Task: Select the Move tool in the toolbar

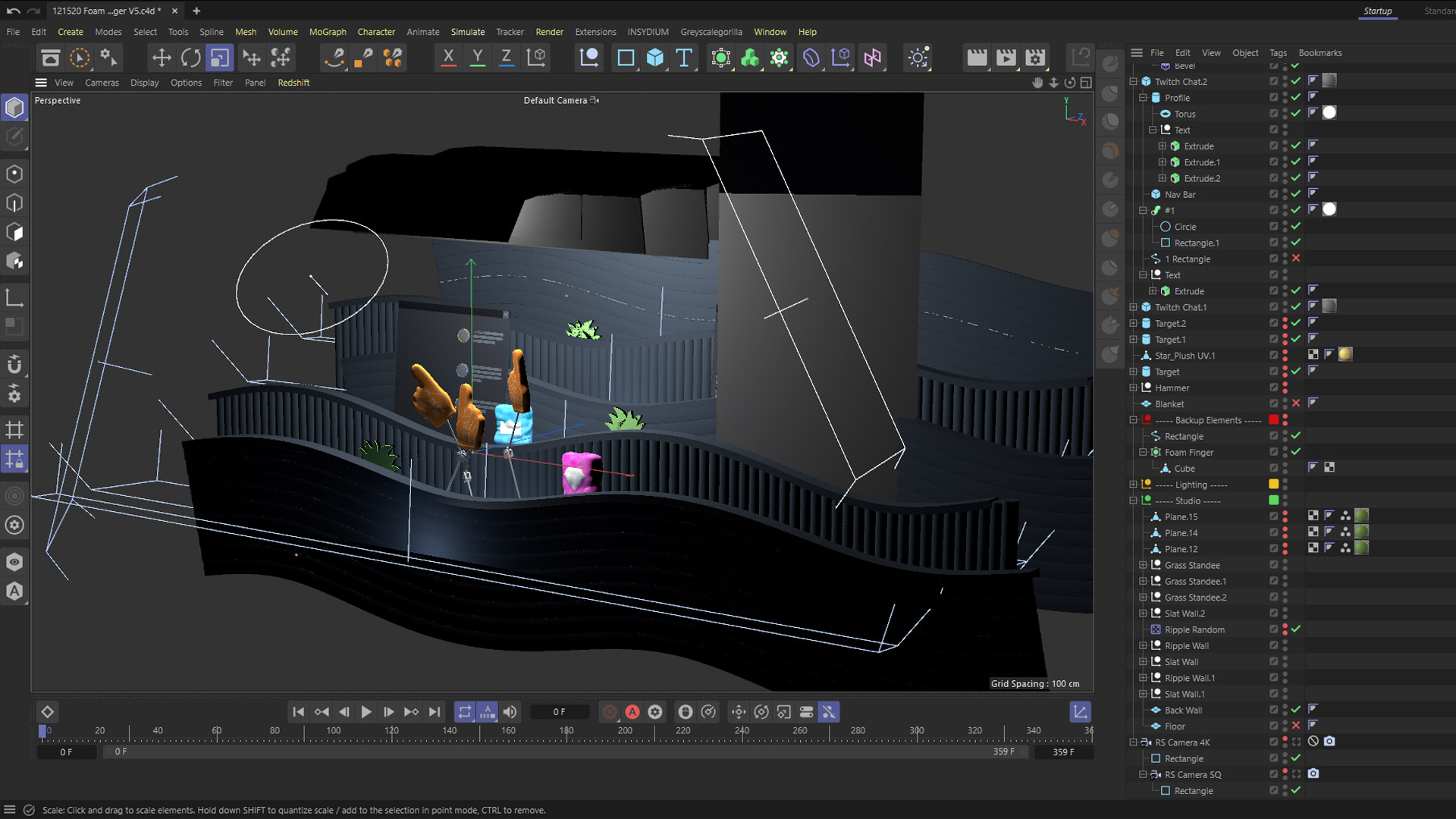Action: pyautogui.click(x=161, y=58)
